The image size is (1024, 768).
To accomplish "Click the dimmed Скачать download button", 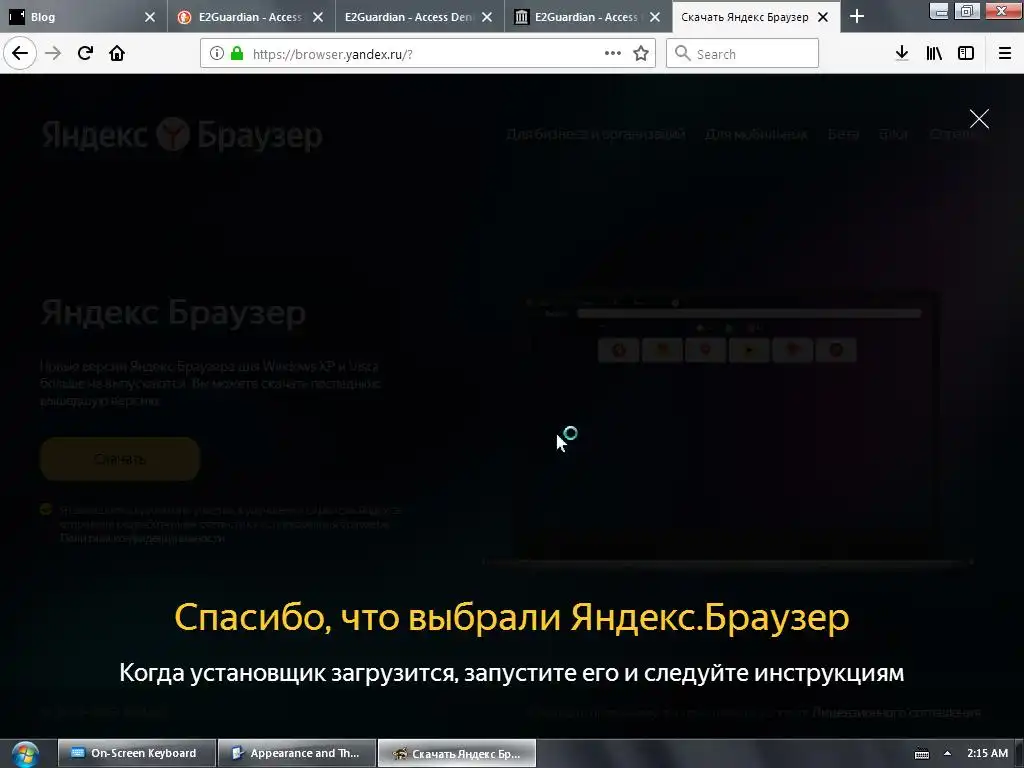I will (x=120, y=459).
